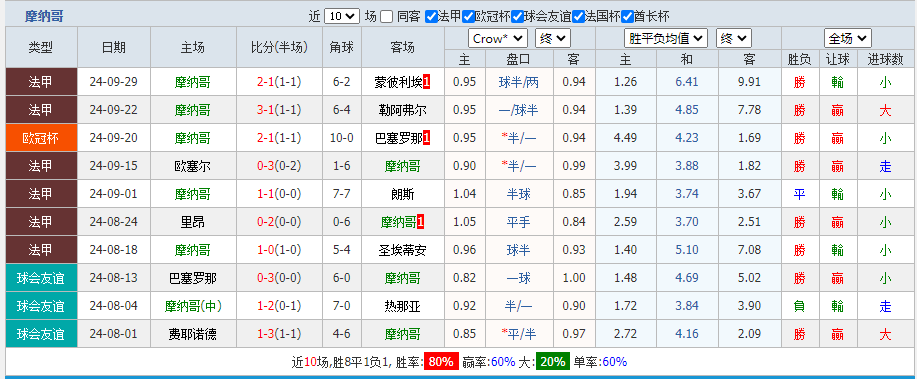Viewport: 917px width, 379px height.
Task: Open the 巴塞罗那 home team on 24-08-13
Action: pos(193,277)
